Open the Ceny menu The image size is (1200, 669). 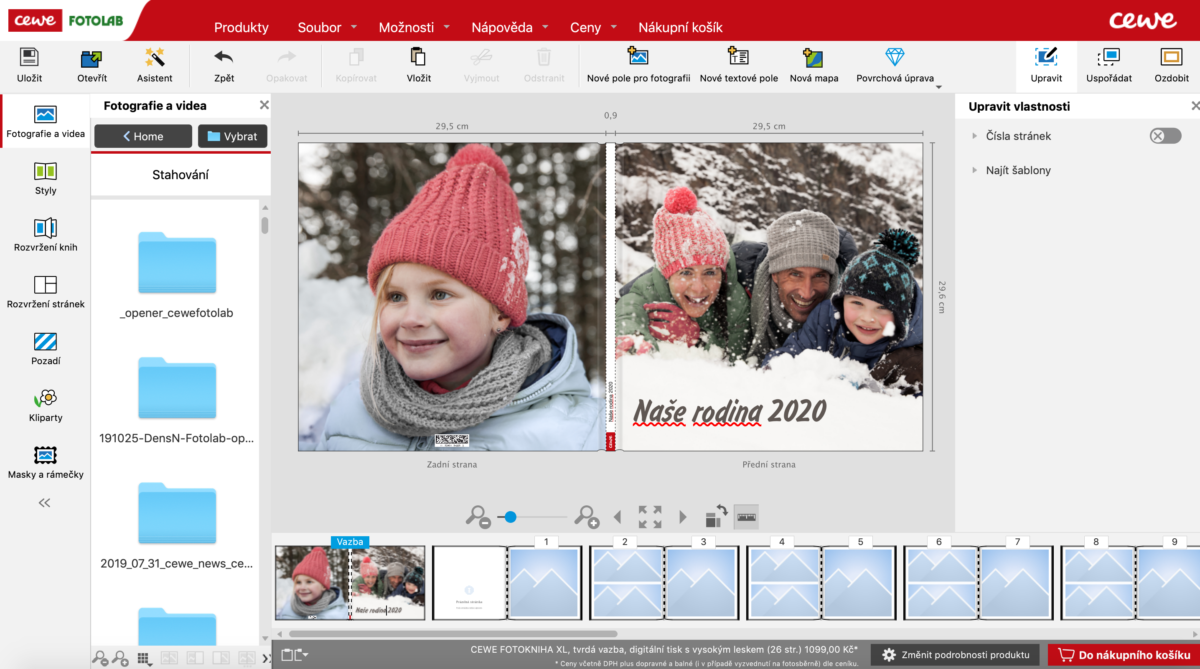pyautogui.click(x=593, y=27)
